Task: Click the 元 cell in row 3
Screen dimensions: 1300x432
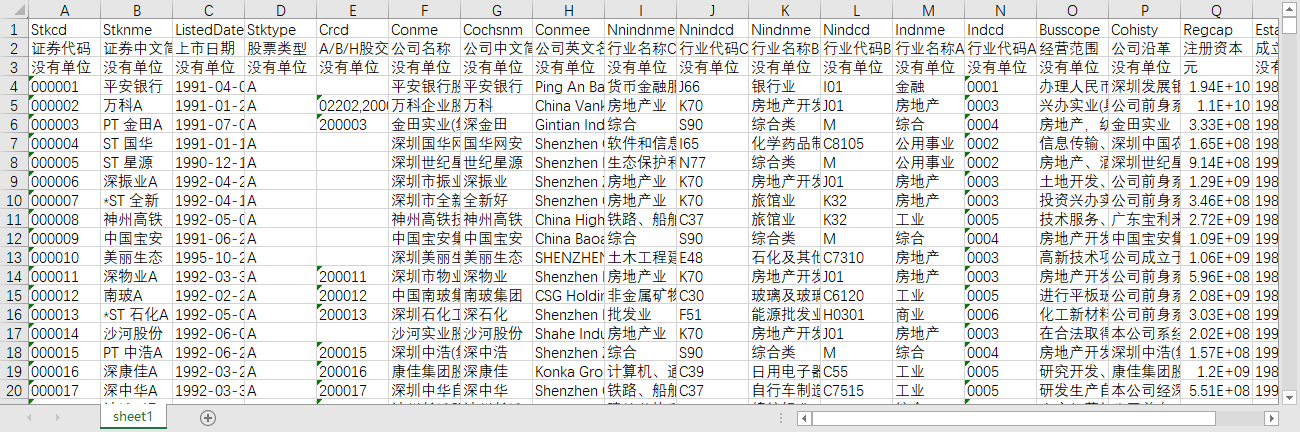Action: (x=1216, y=68)
